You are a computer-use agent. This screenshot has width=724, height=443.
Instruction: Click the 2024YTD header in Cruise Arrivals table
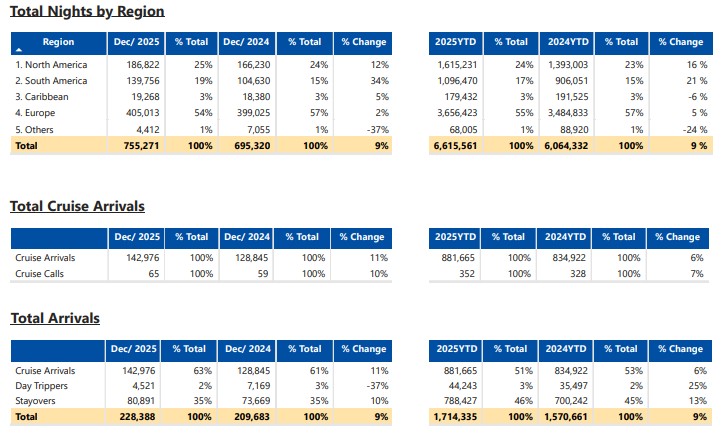[x=568, y=237]
